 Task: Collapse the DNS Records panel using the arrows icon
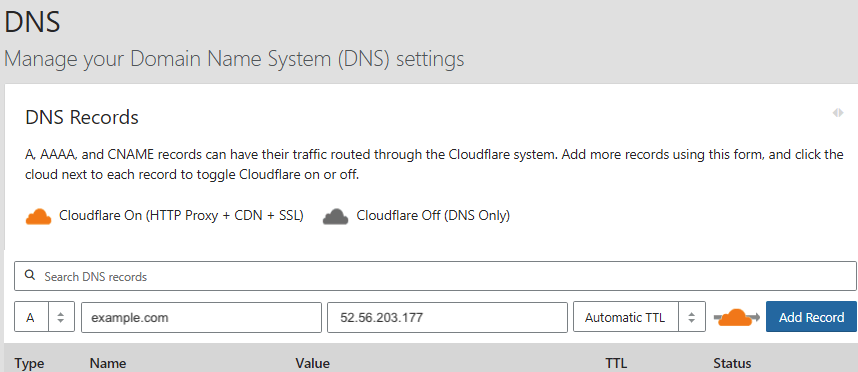click(837, 113)
